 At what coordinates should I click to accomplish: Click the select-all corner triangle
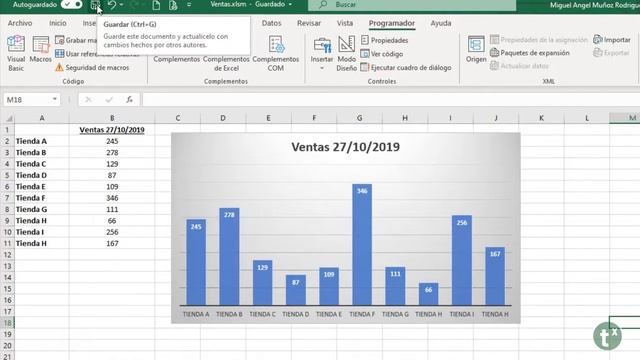[x=8, y=118]
